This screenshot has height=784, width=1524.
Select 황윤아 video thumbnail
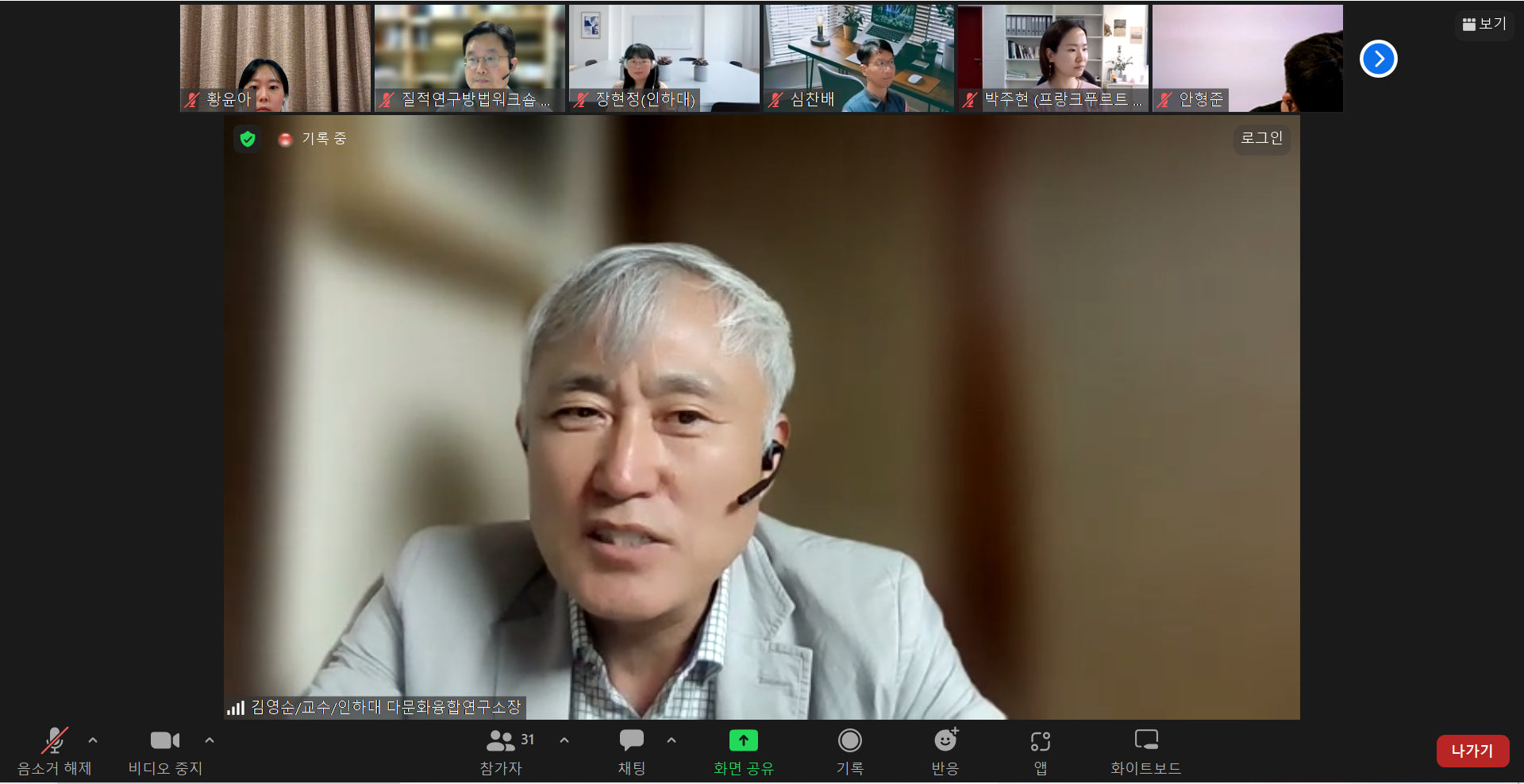tap(275, 58)
